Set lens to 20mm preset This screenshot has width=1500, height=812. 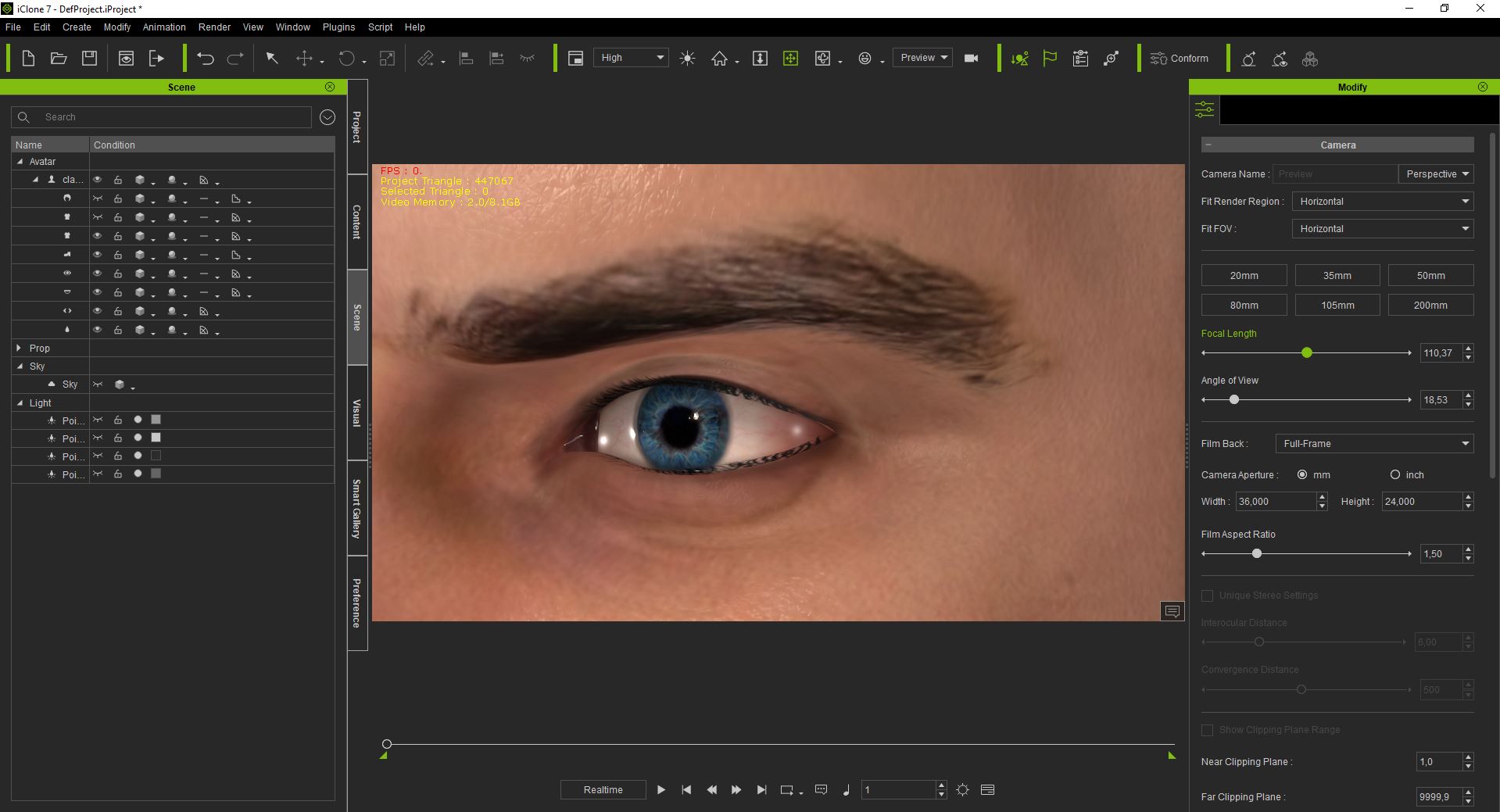(1244, 275)
